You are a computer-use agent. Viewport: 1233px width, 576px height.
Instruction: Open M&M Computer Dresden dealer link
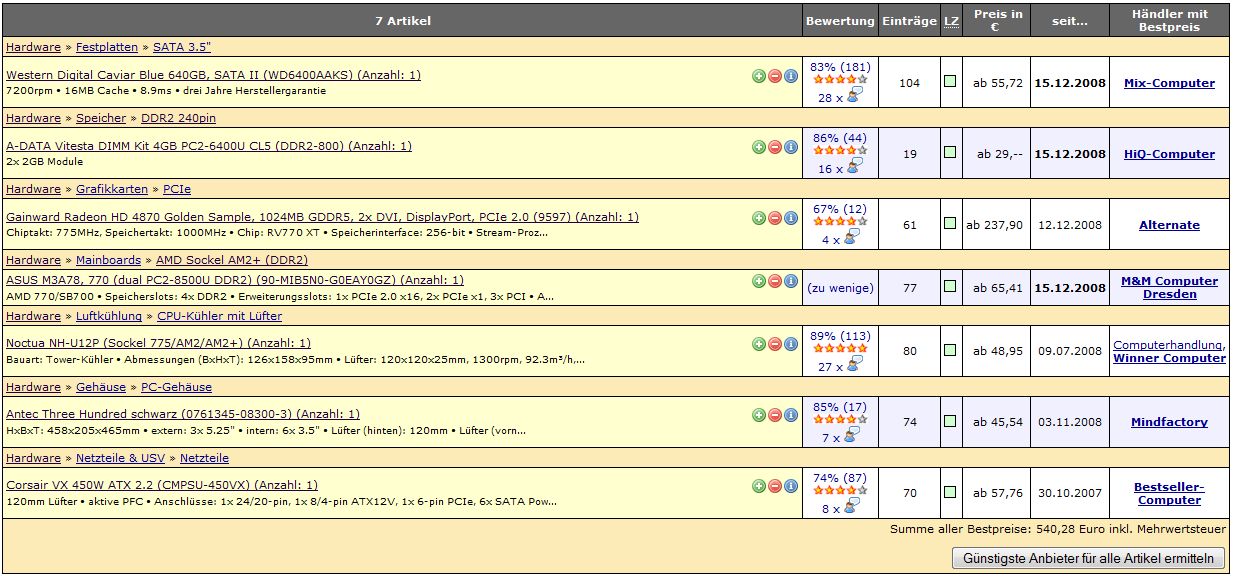pos(1169,288)
